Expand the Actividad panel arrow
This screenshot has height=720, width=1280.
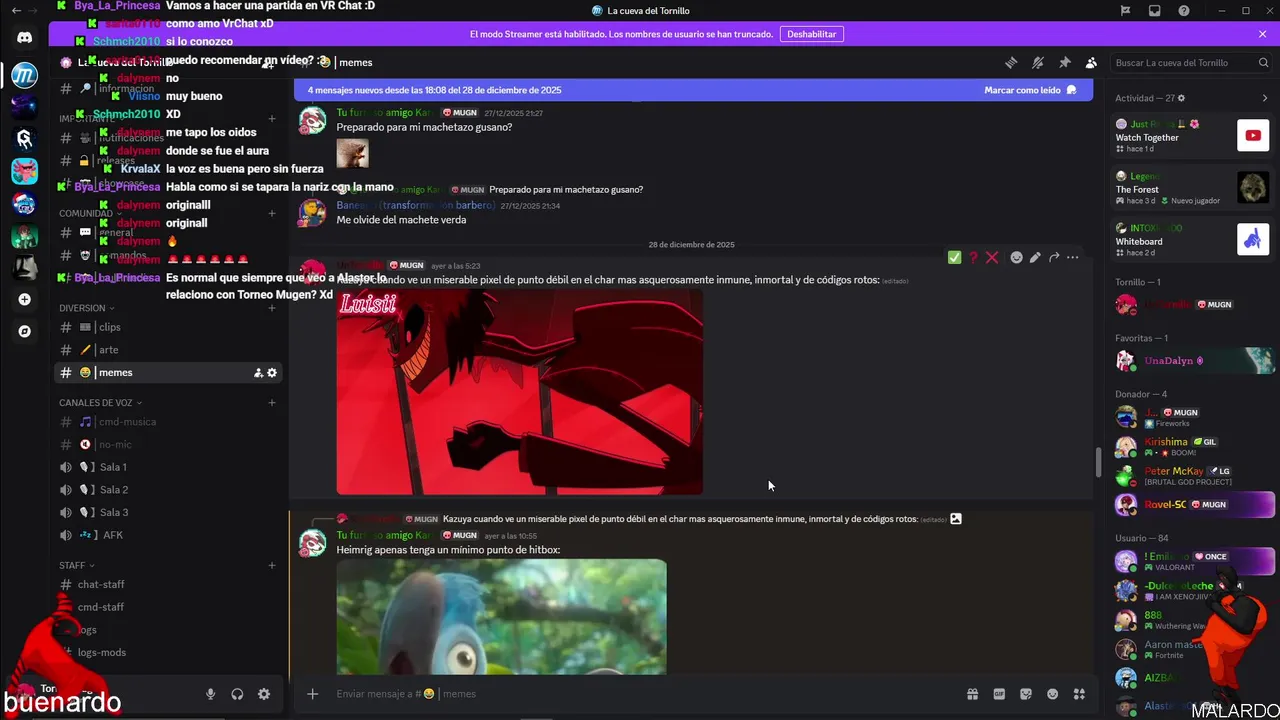coord(1264,98)
